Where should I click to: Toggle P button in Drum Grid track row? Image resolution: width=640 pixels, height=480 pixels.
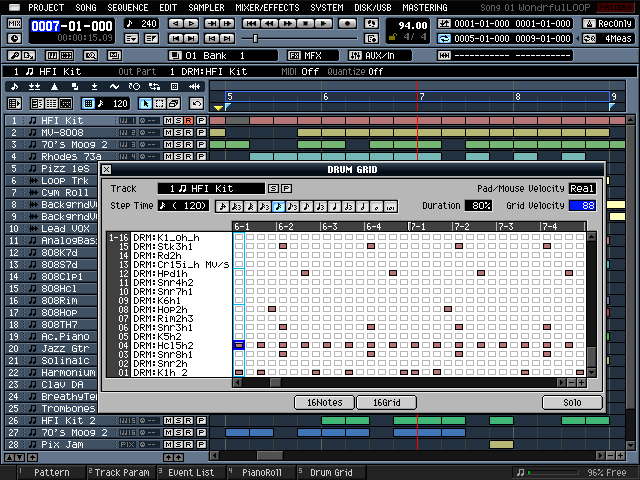pyautogui.click(x=287, y=189)
